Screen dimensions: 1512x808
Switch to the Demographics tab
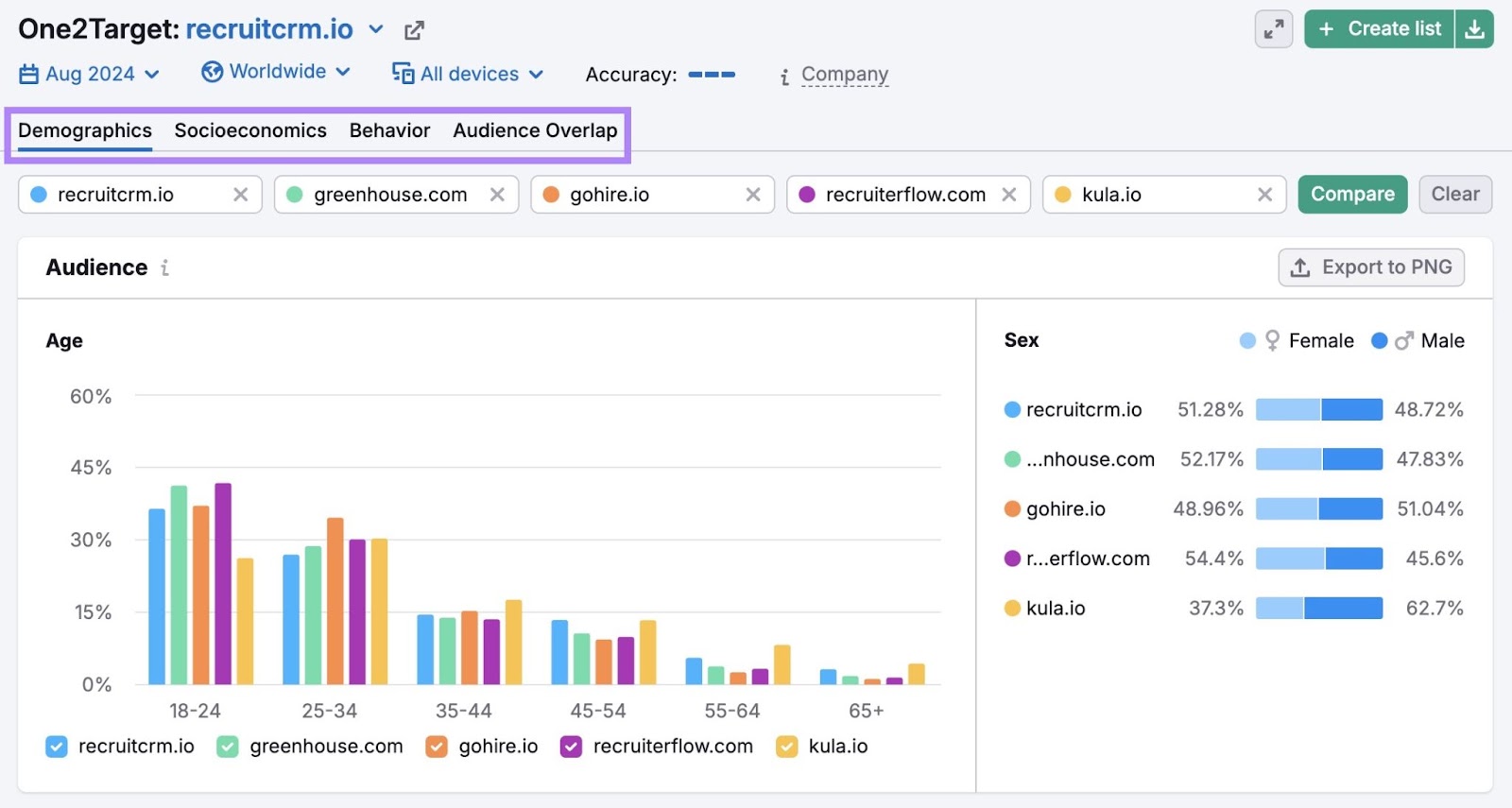tap(85, 130)
